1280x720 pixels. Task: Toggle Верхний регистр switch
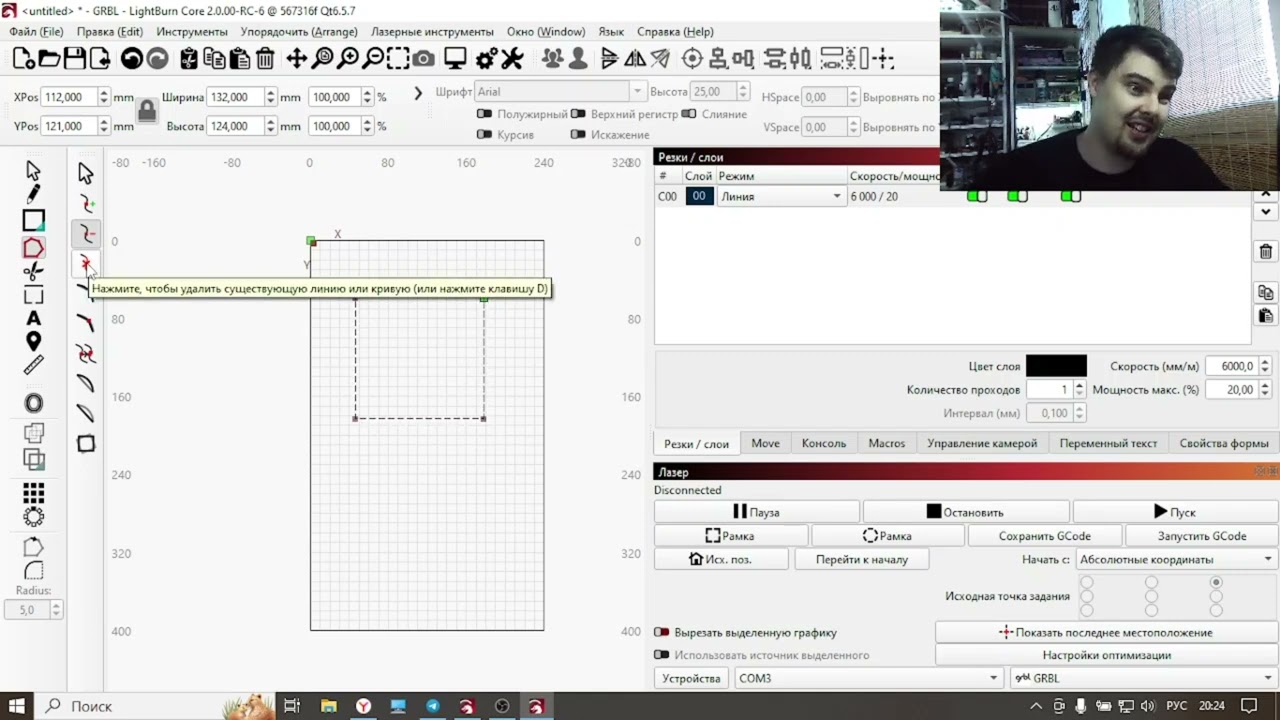tap(578, 114)
